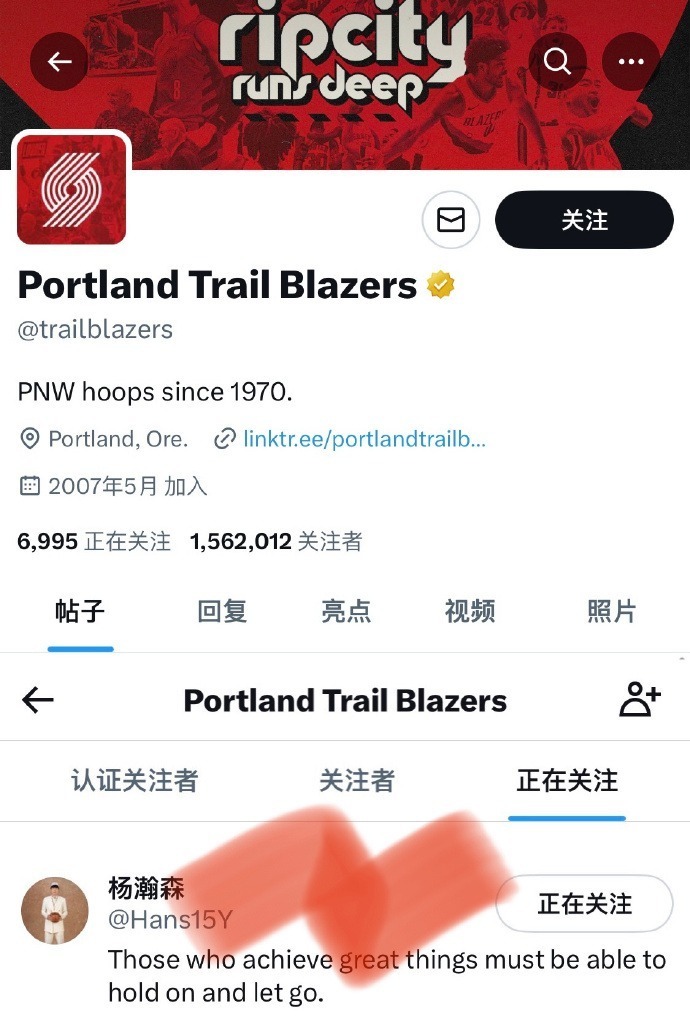
Task: Open the 视频 tab
Action: tap(470, 611)
